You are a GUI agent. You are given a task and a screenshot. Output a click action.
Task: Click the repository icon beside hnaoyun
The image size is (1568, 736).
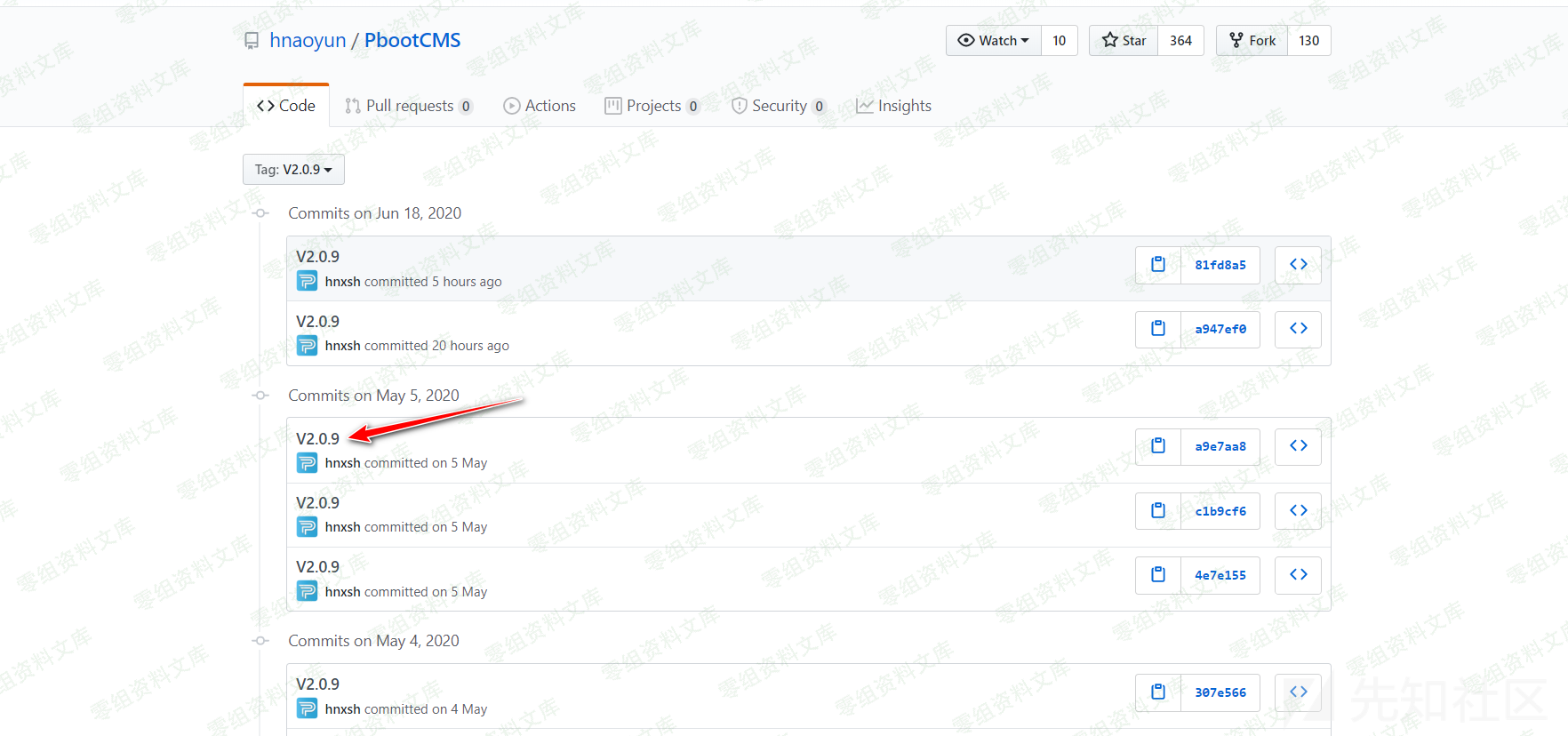point(252,41)
